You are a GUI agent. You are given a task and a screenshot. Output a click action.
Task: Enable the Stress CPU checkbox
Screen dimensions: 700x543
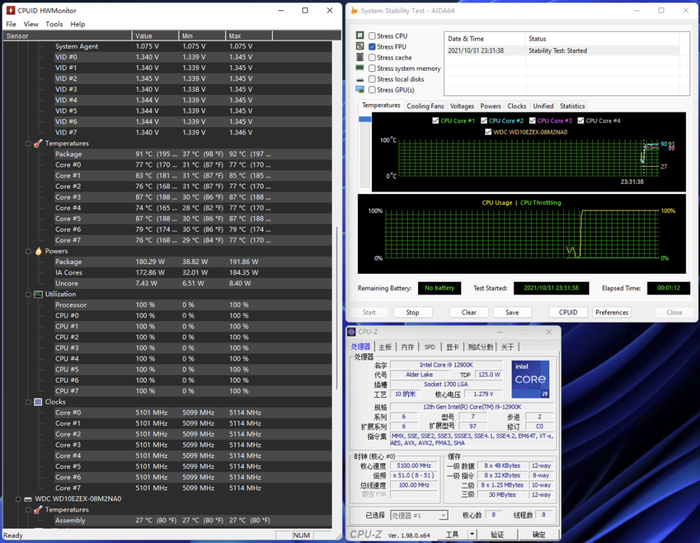[372, 36]
